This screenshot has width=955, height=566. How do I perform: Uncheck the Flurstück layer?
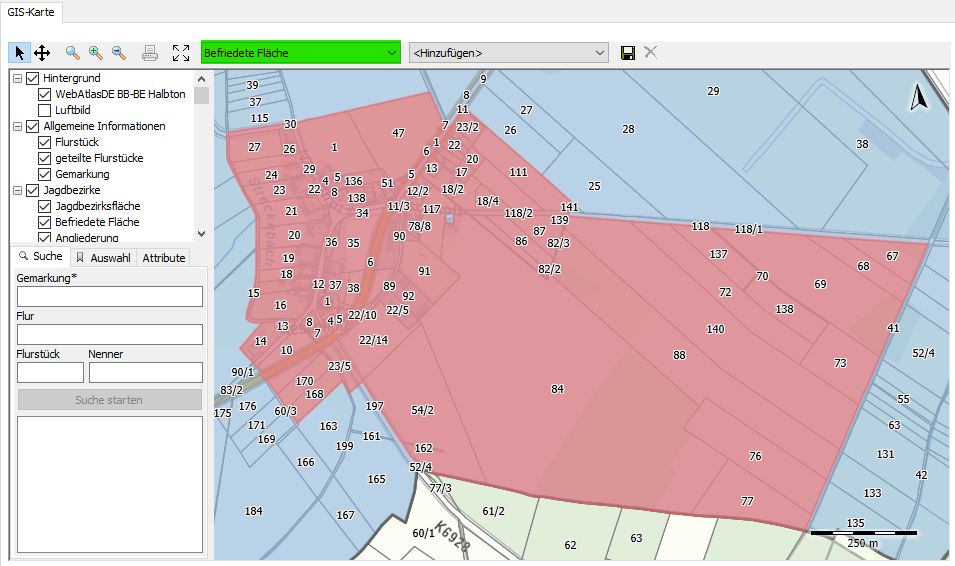[x=45, y=142]
